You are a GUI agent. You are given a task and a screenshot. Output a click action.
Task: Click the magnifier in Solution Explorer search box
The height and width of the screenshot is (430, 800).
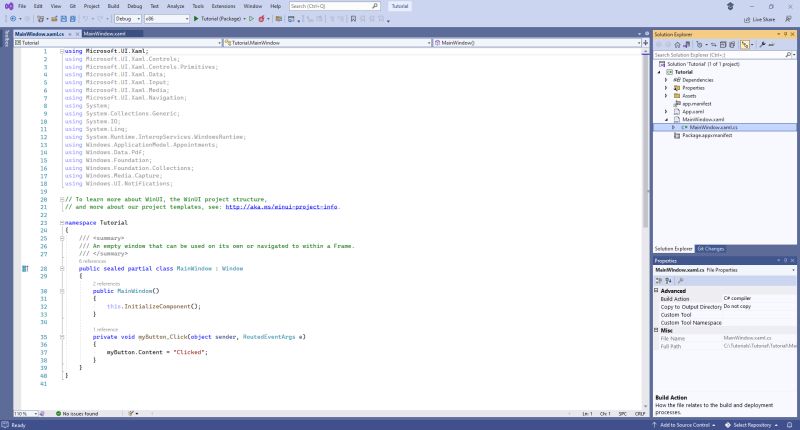(788, 55)
